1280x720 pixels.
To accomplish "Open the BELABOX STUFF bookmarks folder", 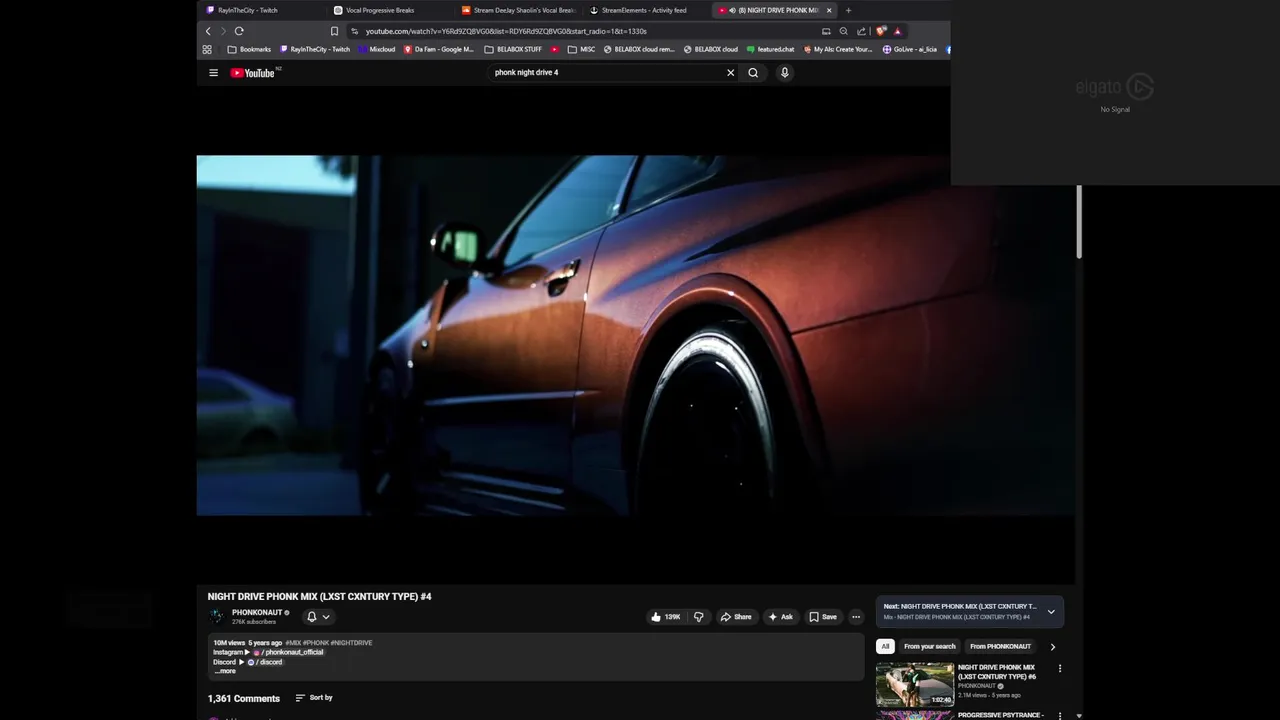I will (x=513, y=49).
